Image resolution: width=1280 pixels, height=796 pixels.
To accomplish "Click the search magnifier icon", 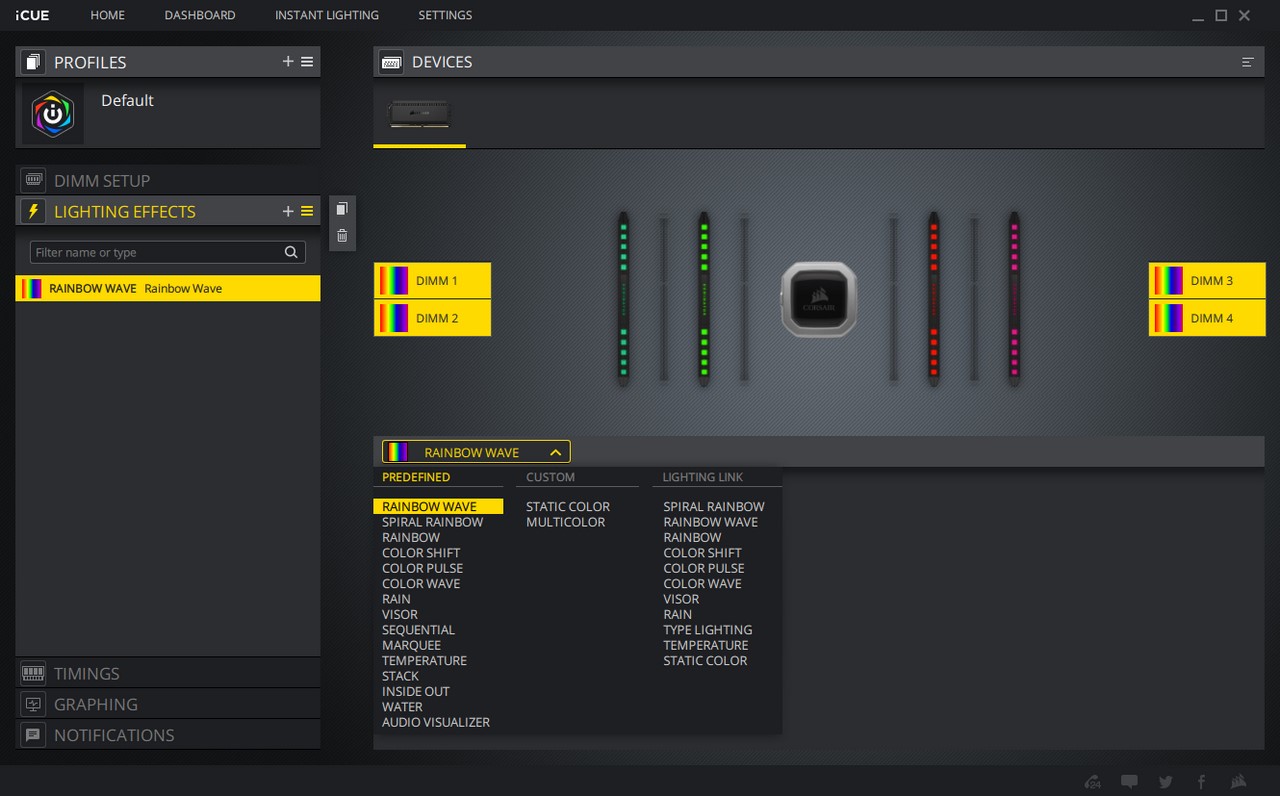I will (291, 252).
